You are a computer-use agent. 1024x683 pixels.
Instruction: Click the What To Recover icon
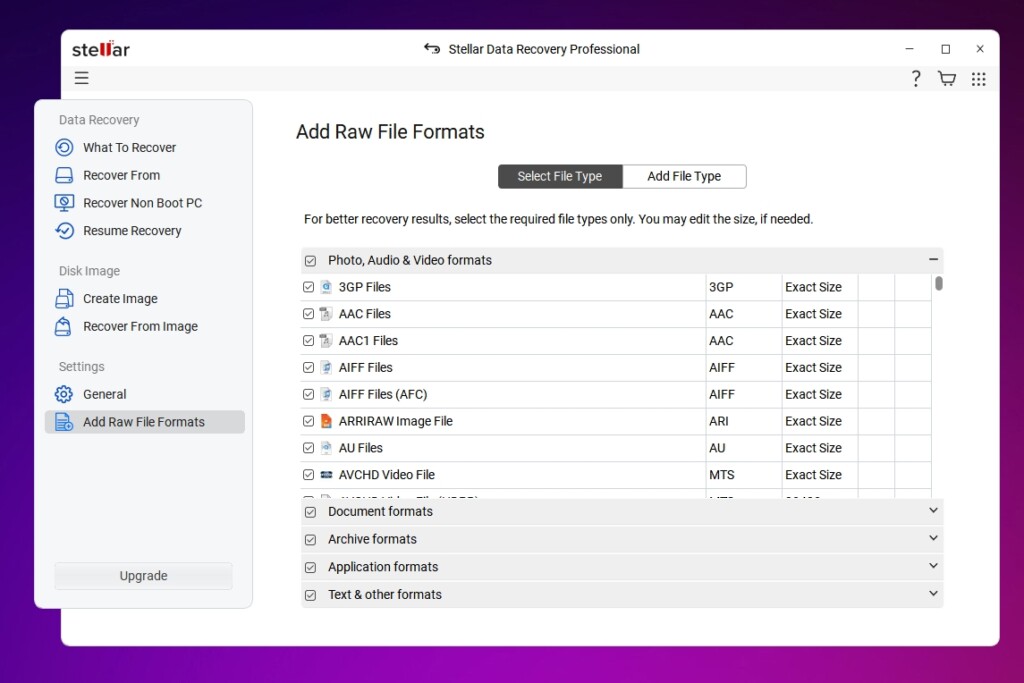pyautogui.click(x=64, y=148)
